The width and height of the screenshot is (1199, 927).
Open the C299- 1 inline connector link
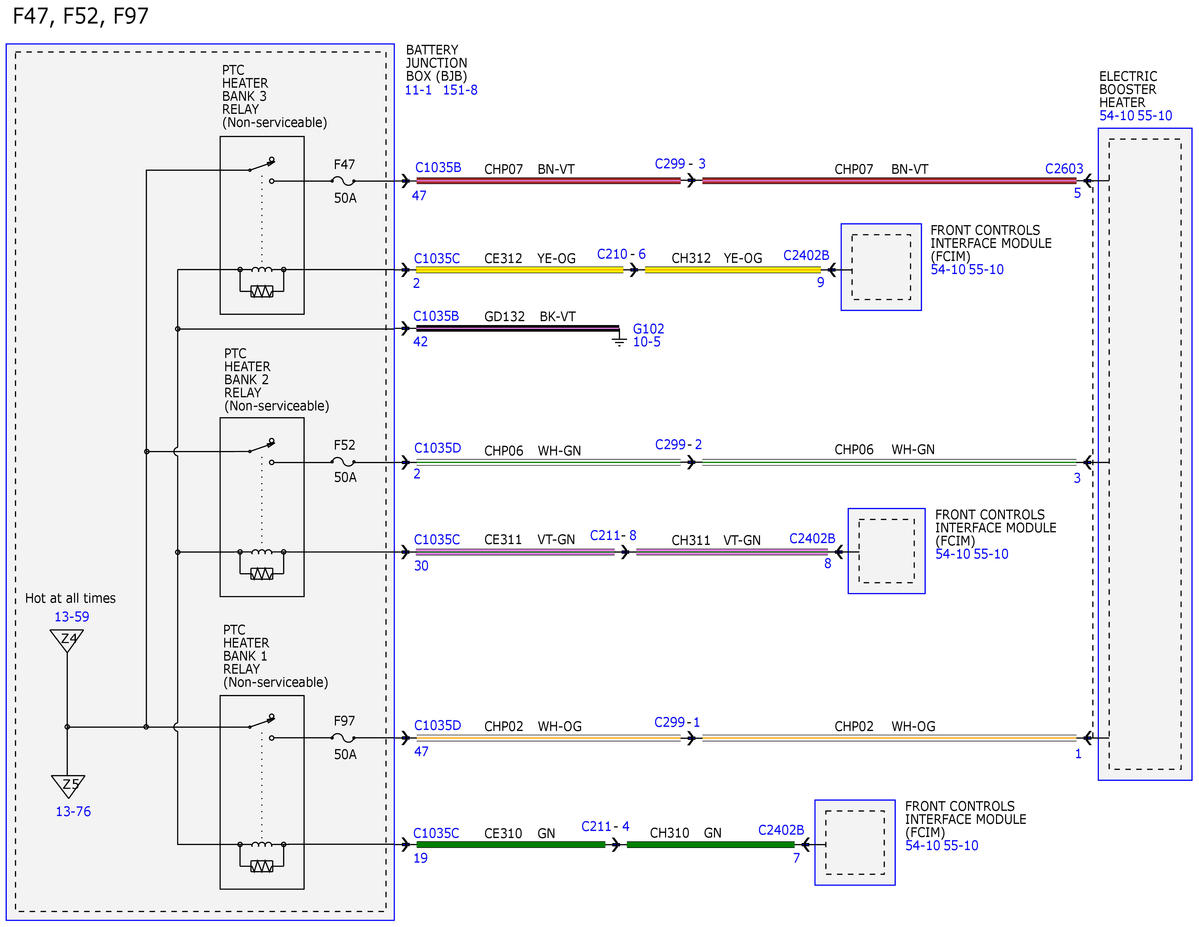pyautogui.click(x=677, y=723)
